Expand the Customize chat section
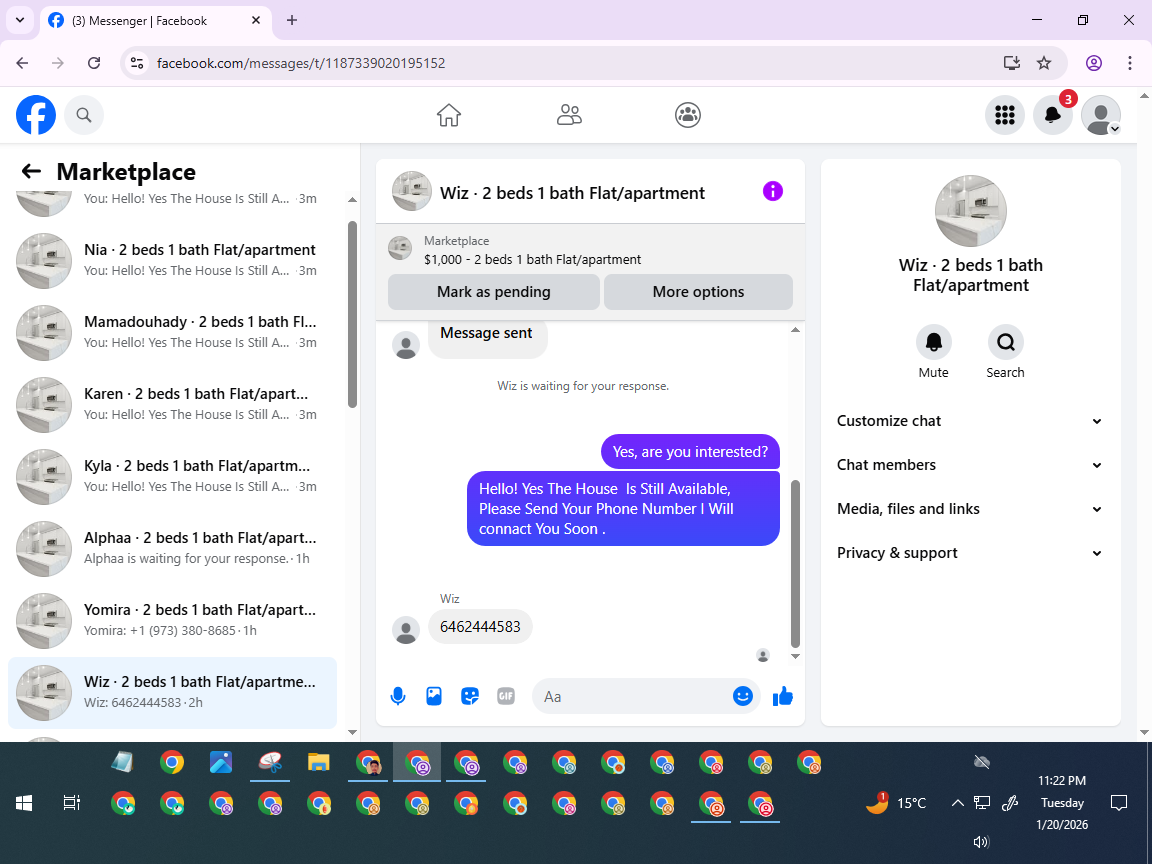The image size is (1152, 864). [x=970, y=421]
